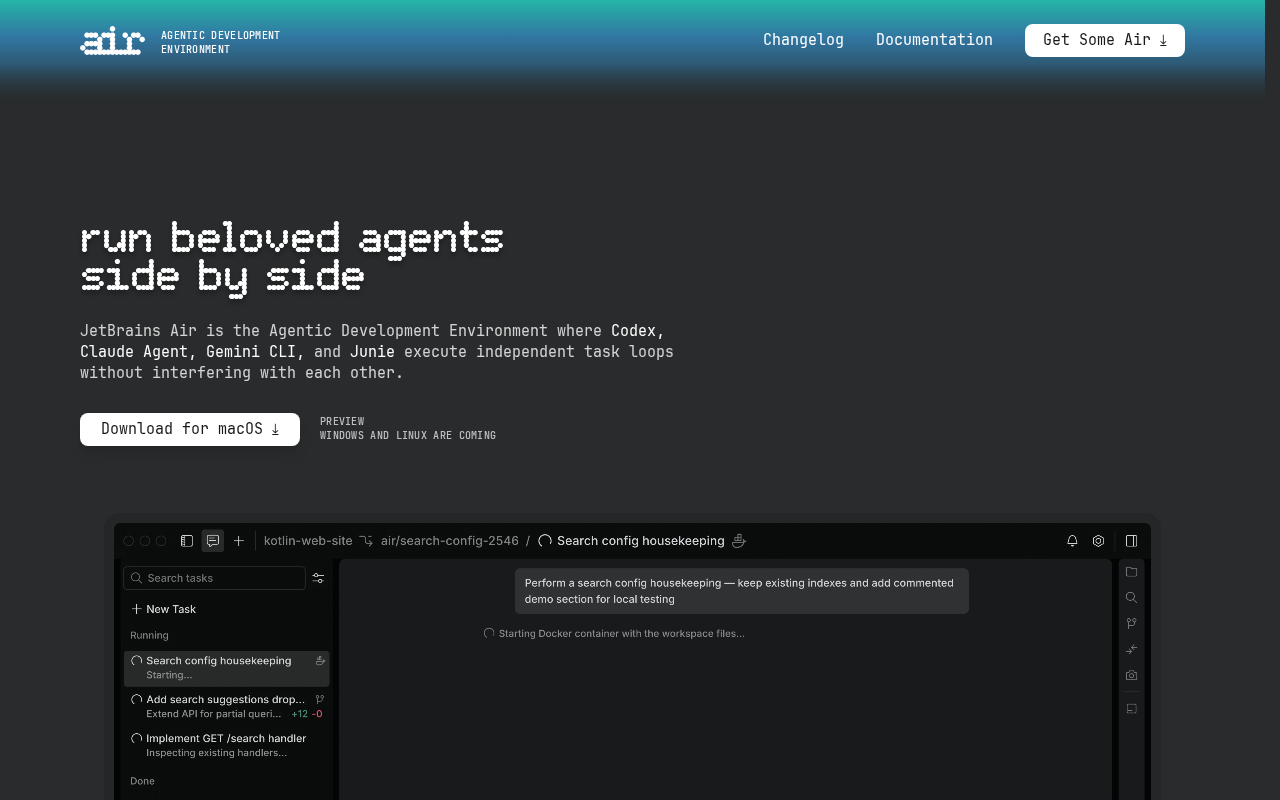Image resolution: width=1280 pixels, height=800 pixels.
Task: Click the +12 additions count
Action: click(299, 714)
